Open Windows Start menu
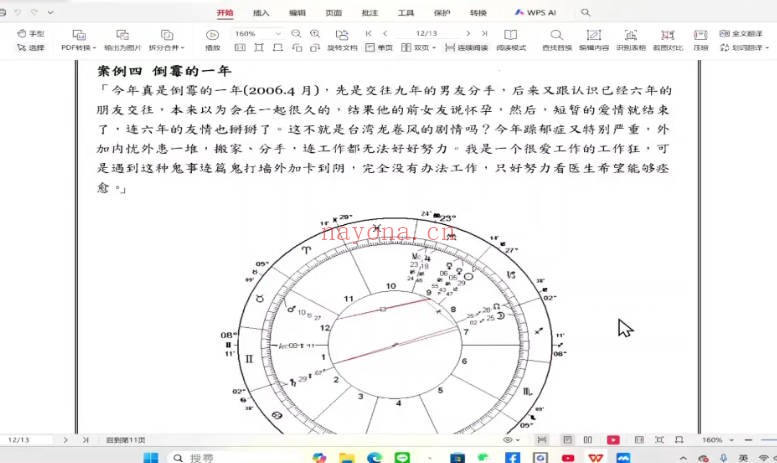The height and width of the screenshot is (463, 777). pos(151,457)
